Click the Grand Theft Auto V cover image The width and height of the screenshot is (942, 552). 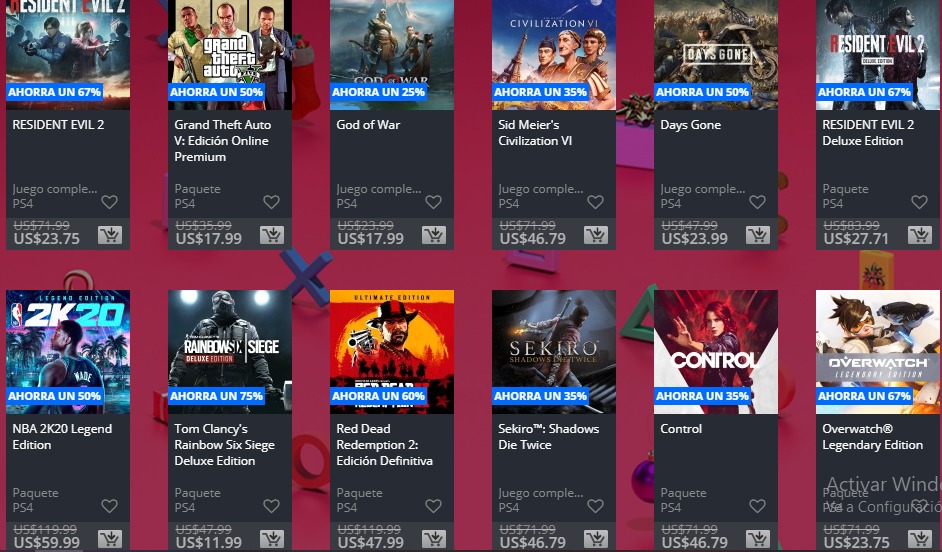click(x=230, y=55)
